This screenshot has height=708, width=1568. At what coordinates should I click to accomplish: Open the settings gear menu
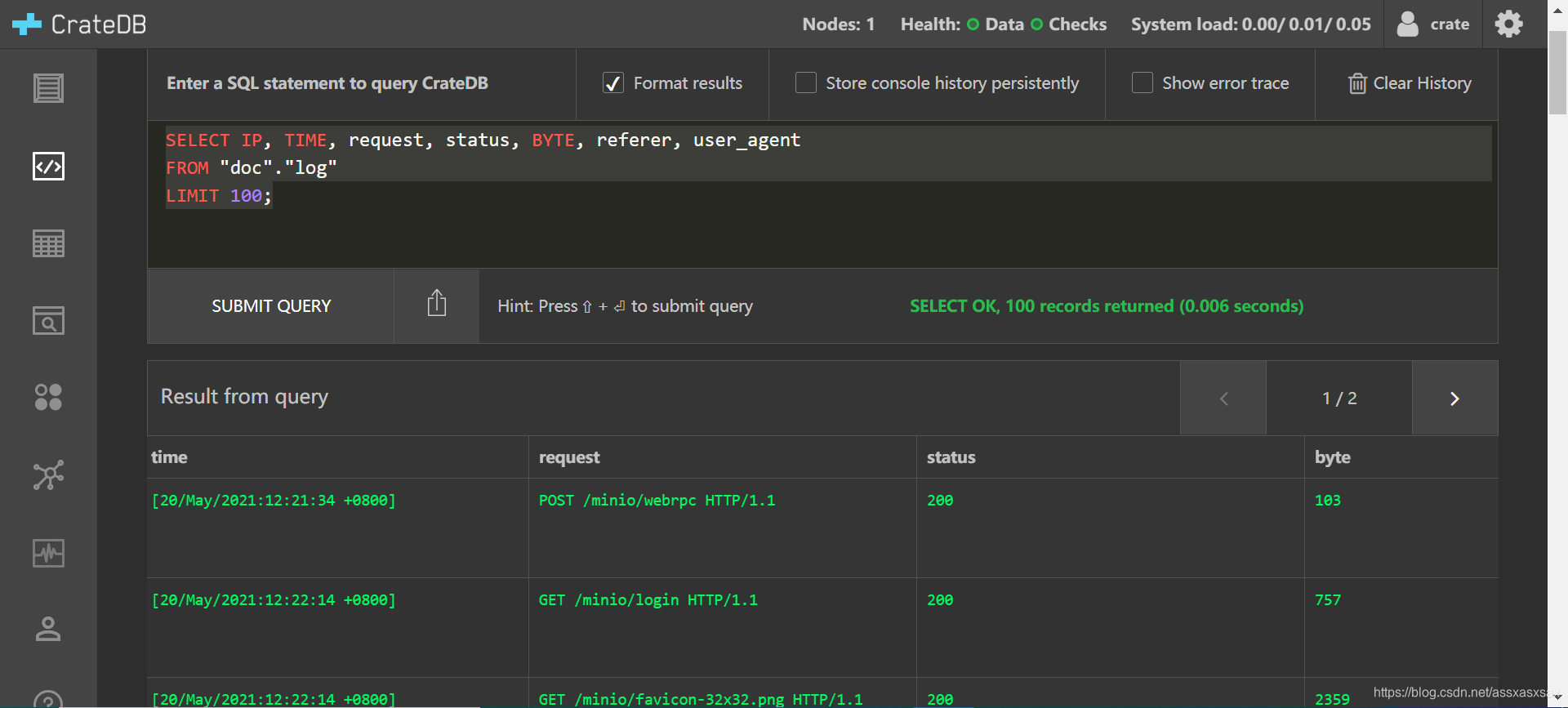(1508, 24)
